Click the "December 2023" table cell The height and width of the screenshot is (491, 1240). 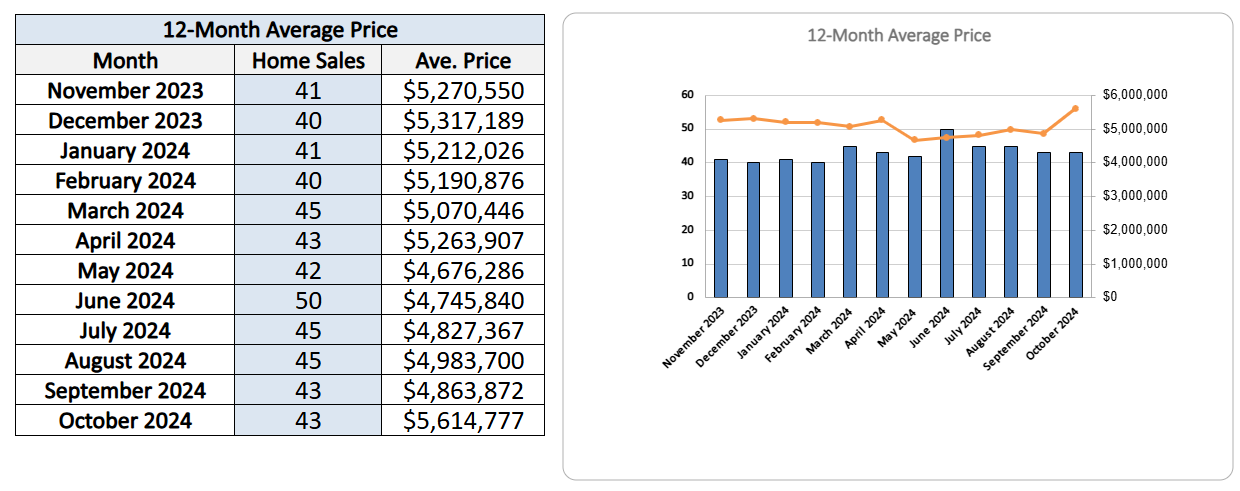tap(125, 120)
